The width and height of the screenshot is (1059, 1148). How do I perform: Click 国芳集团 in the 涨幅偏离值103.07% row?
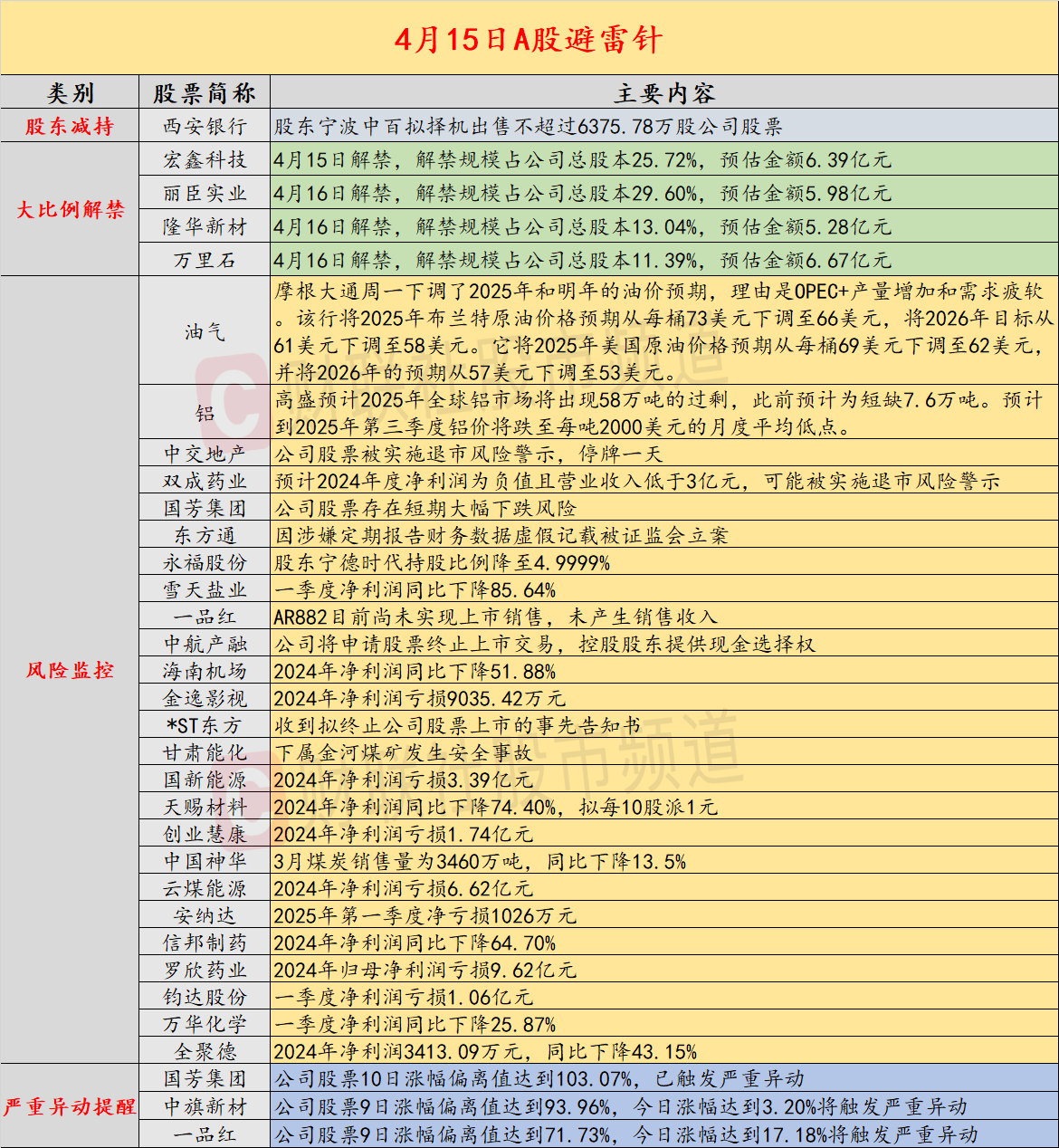click(205, 1078)
